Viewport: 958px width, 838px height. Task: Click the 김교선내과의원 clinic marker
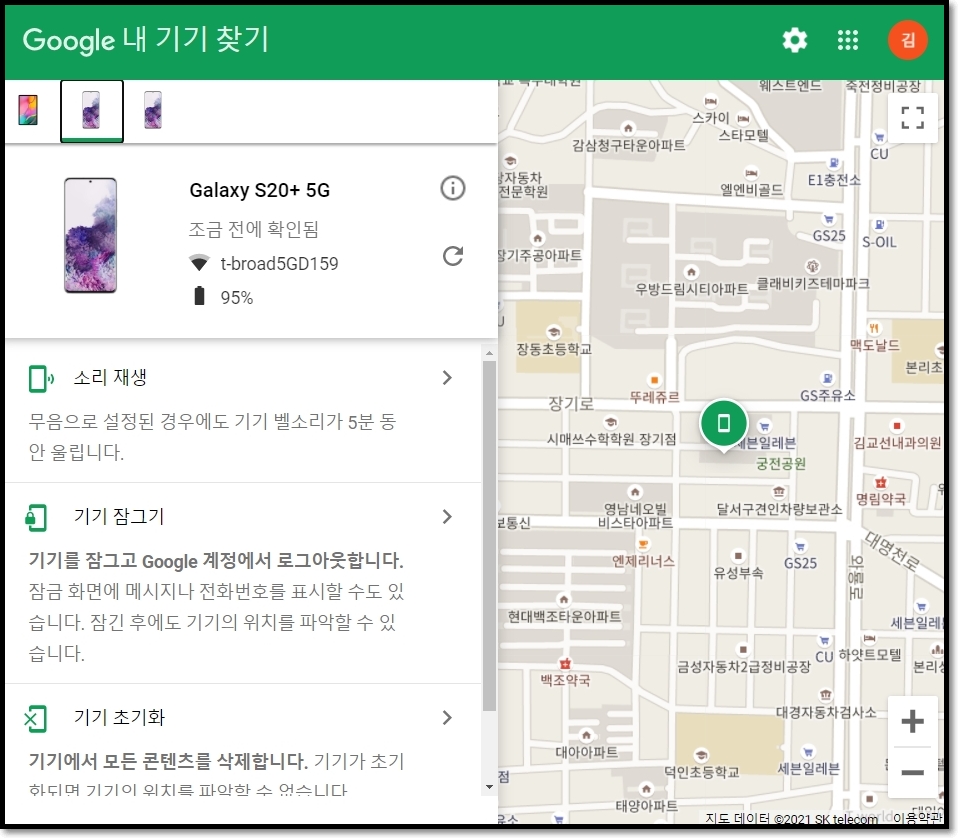(896, 425)
